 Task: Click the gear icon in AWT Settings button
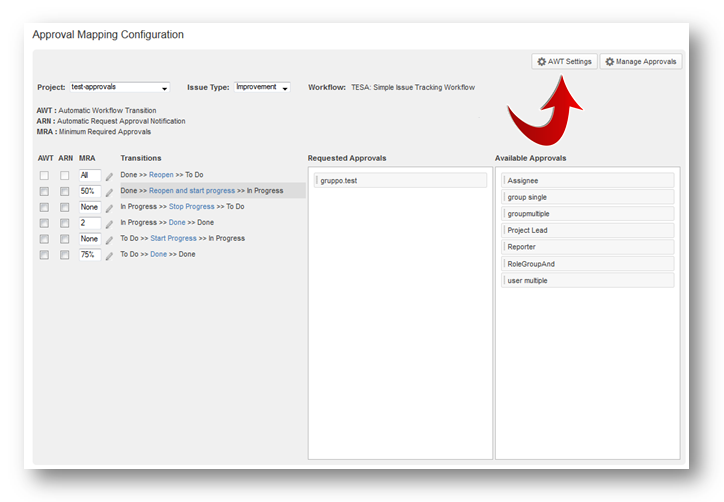(541, 62)
